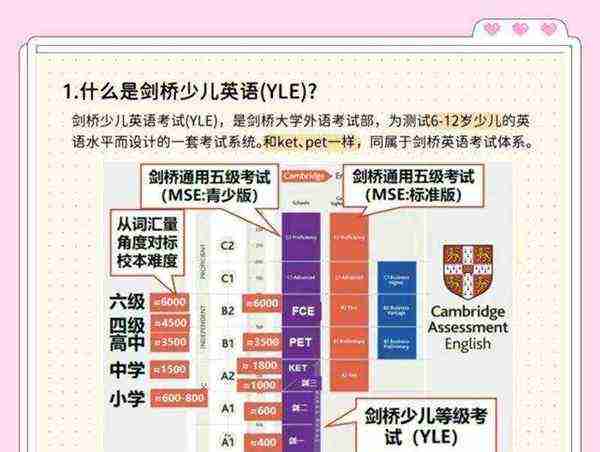The width and height of the screenshot is (600, 452).
Task: Click the ≈4500 tag beside 四级
Action: (x=170, y=323)
